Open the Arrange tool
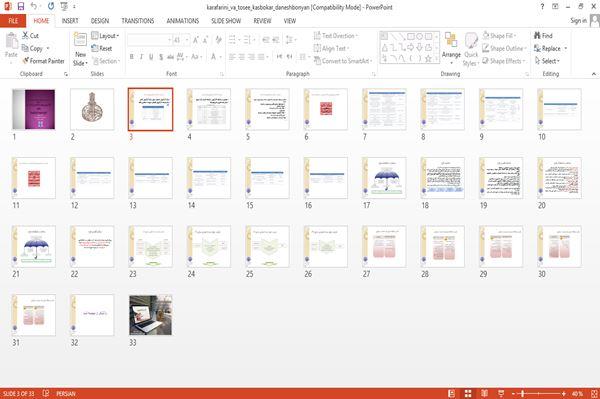This screenshot has height=399, width=600. (x=451, y=48)
